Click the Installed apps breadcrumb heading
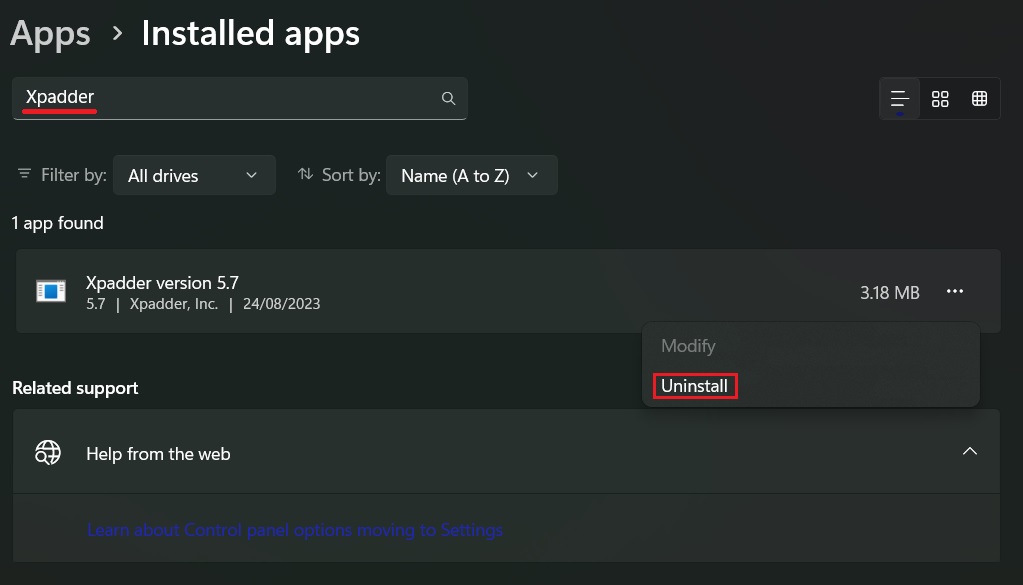 [x=250, y=32]
